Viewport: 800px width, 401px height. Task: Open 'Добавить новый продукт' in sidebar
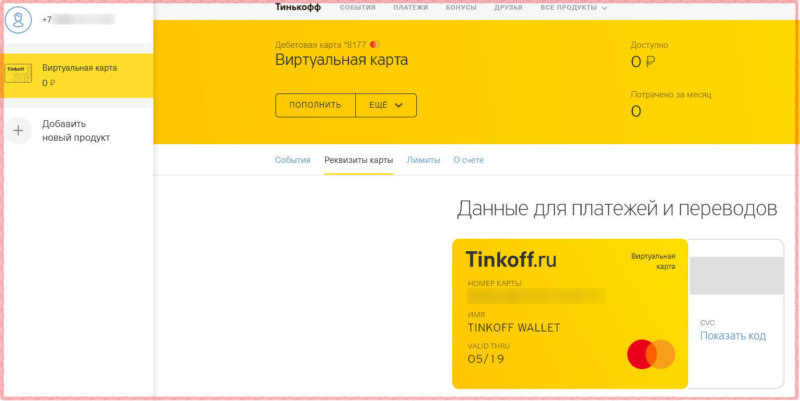point(76,131)
